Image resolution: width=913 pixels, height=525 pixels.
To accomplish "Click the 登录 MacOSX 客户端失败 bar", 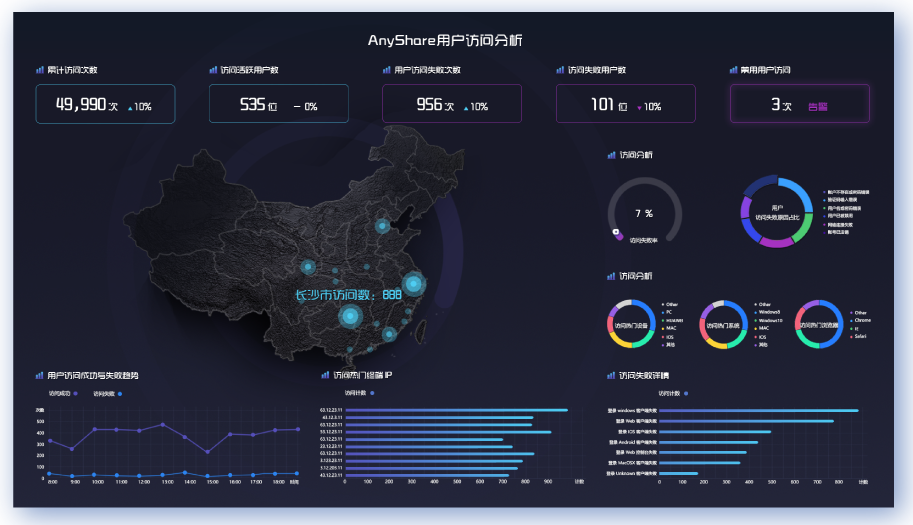I will (x=699, y=463).
